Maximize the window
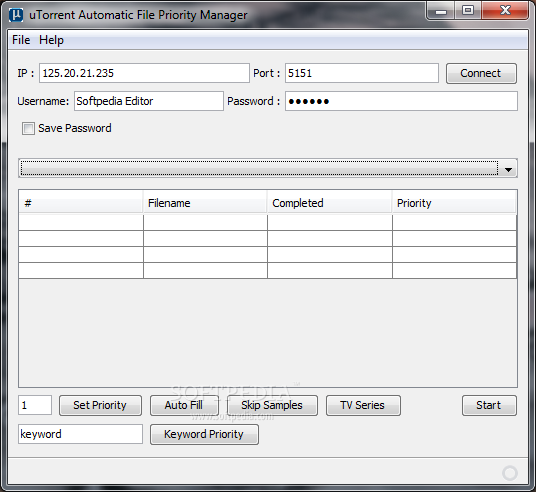536x492 pixels. [x=468, y=11]
